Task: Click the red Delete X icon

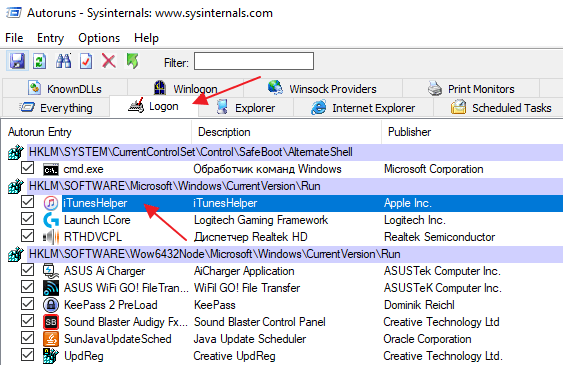Action: (109, 61)
